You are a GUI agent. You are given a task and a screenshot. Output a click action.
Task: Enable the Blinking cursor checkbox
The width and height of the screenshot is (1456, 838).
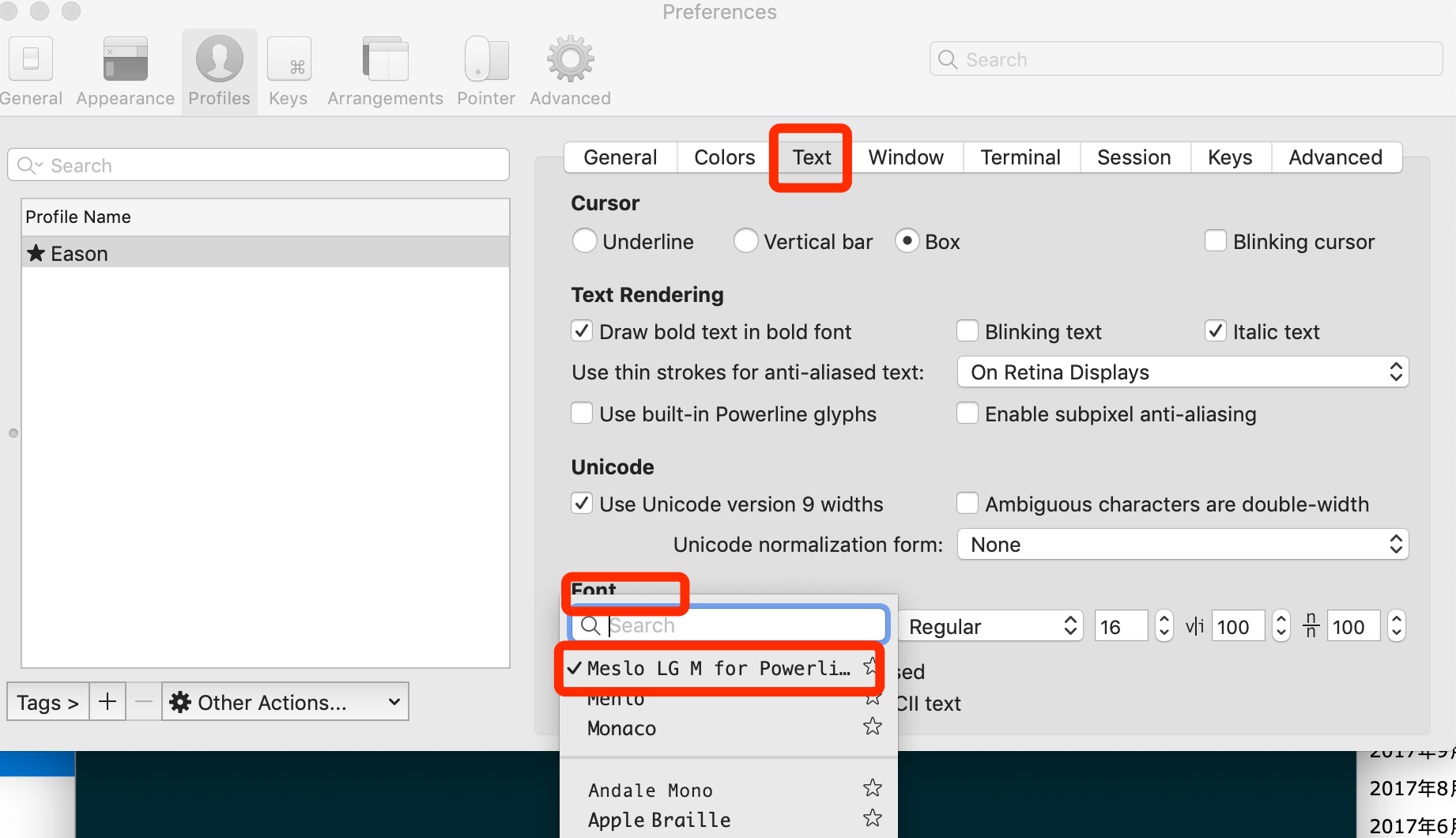click(1215, 241)
